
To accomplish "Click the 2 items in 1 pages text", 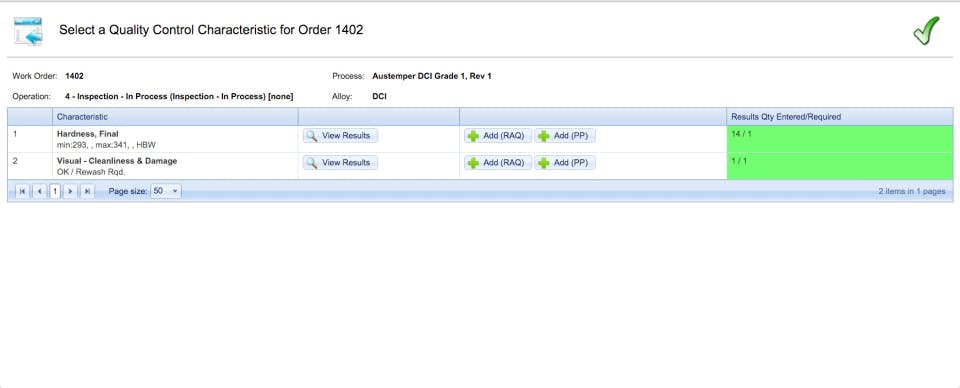I will coord(912,192).
